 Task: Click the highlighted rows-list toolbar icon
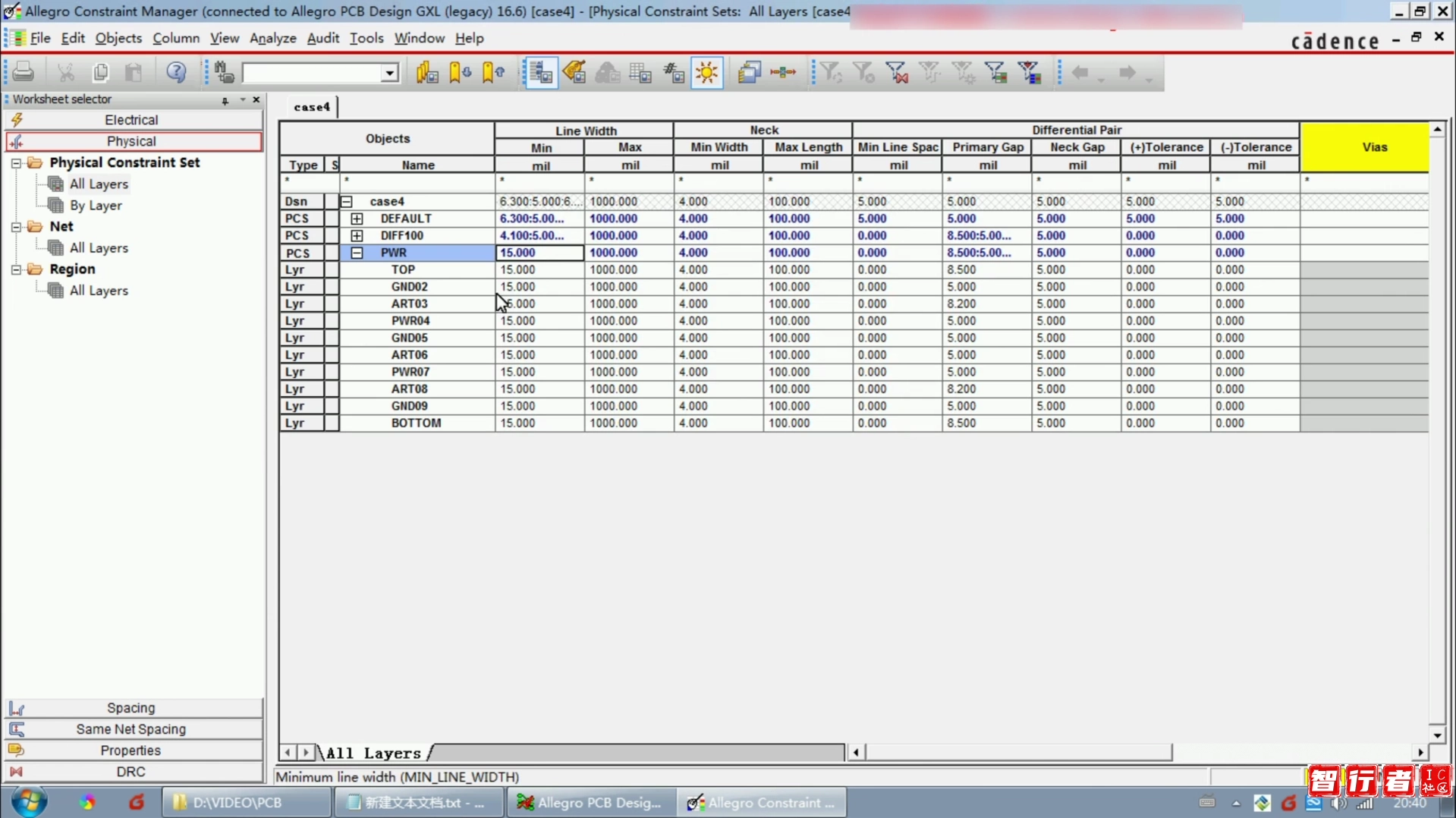(540, 72)
